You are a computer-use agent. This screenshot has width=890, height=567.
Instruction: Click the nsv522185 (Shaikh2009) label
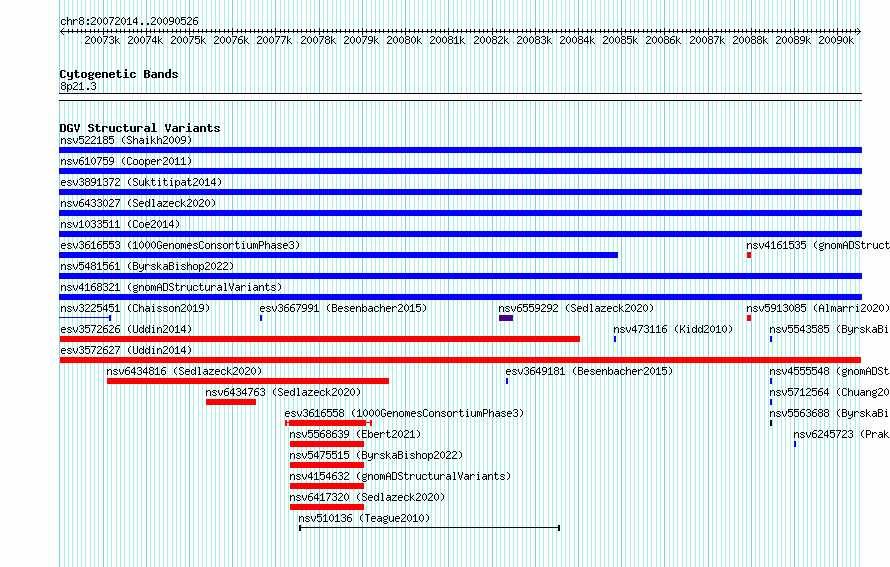pos(126,140)
